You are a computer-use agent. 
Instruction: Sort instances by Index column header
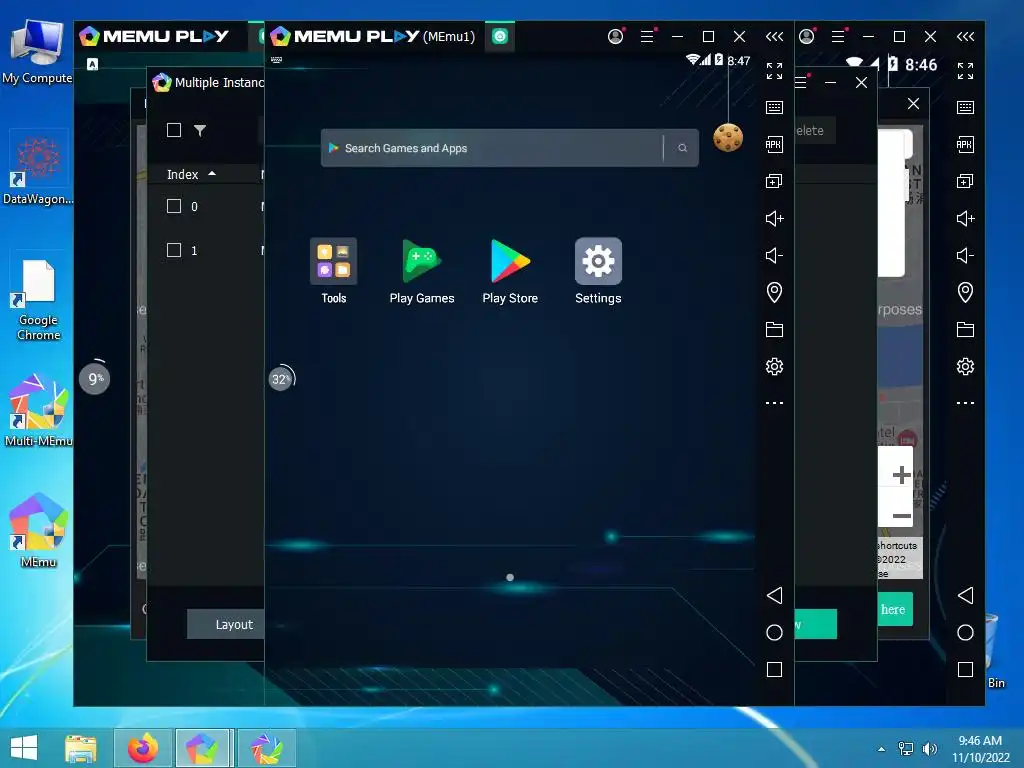(x=191, y=174)
